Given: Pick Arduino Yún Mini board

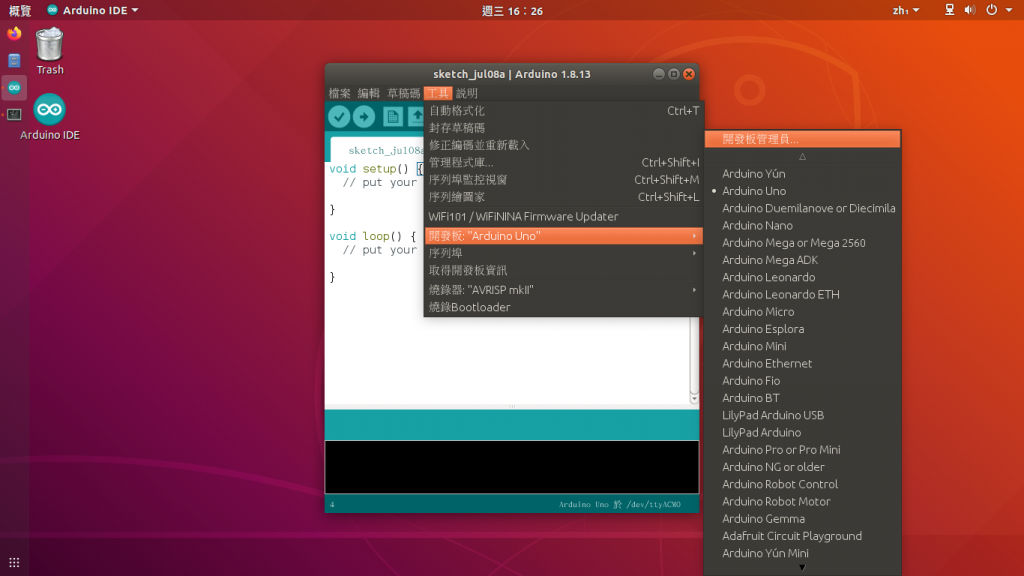Looking at the screenshot, I should [x=803, y=553].
